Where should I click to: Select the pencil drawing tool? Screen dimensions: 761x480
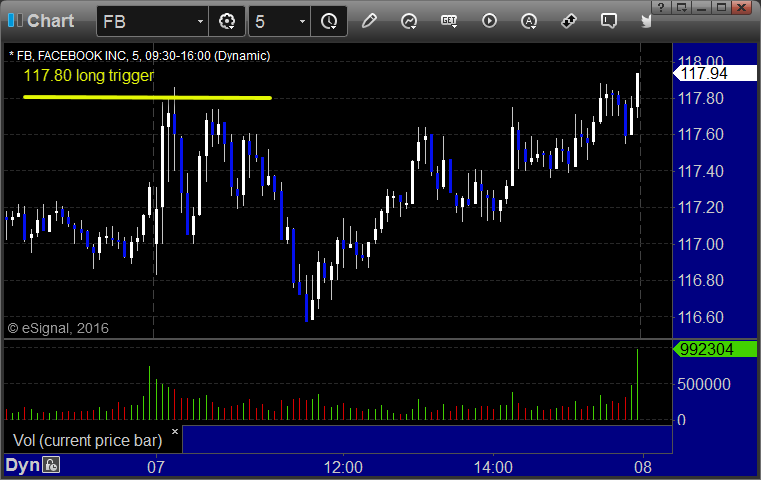pyautogui.click(x=369, y=21)
